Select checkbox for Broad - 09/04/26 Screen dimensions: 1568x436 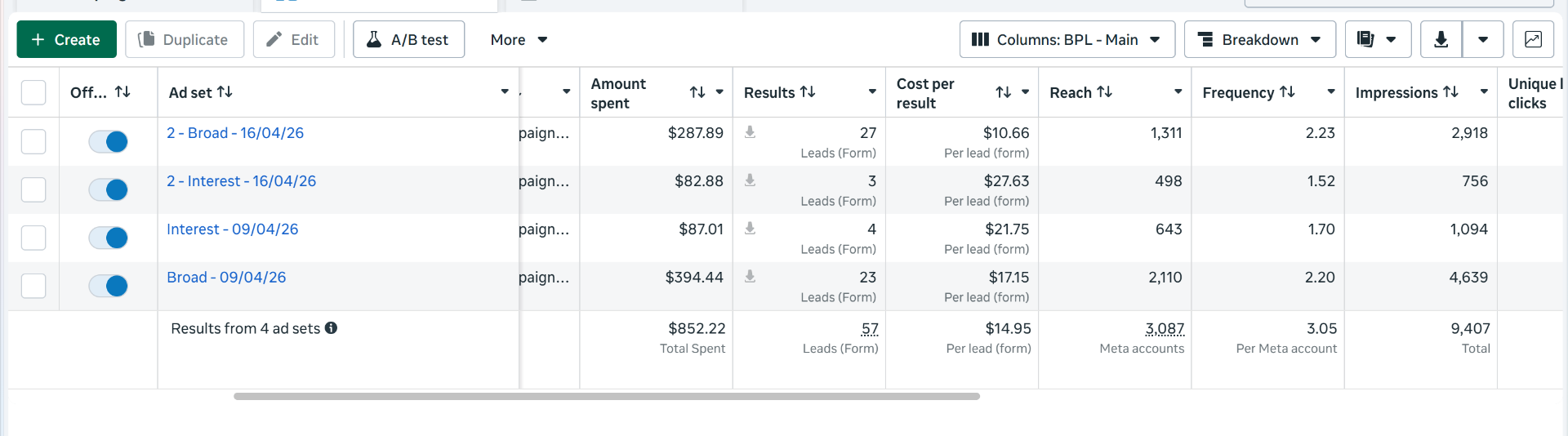pyautogui.click(x=33, y=286)
